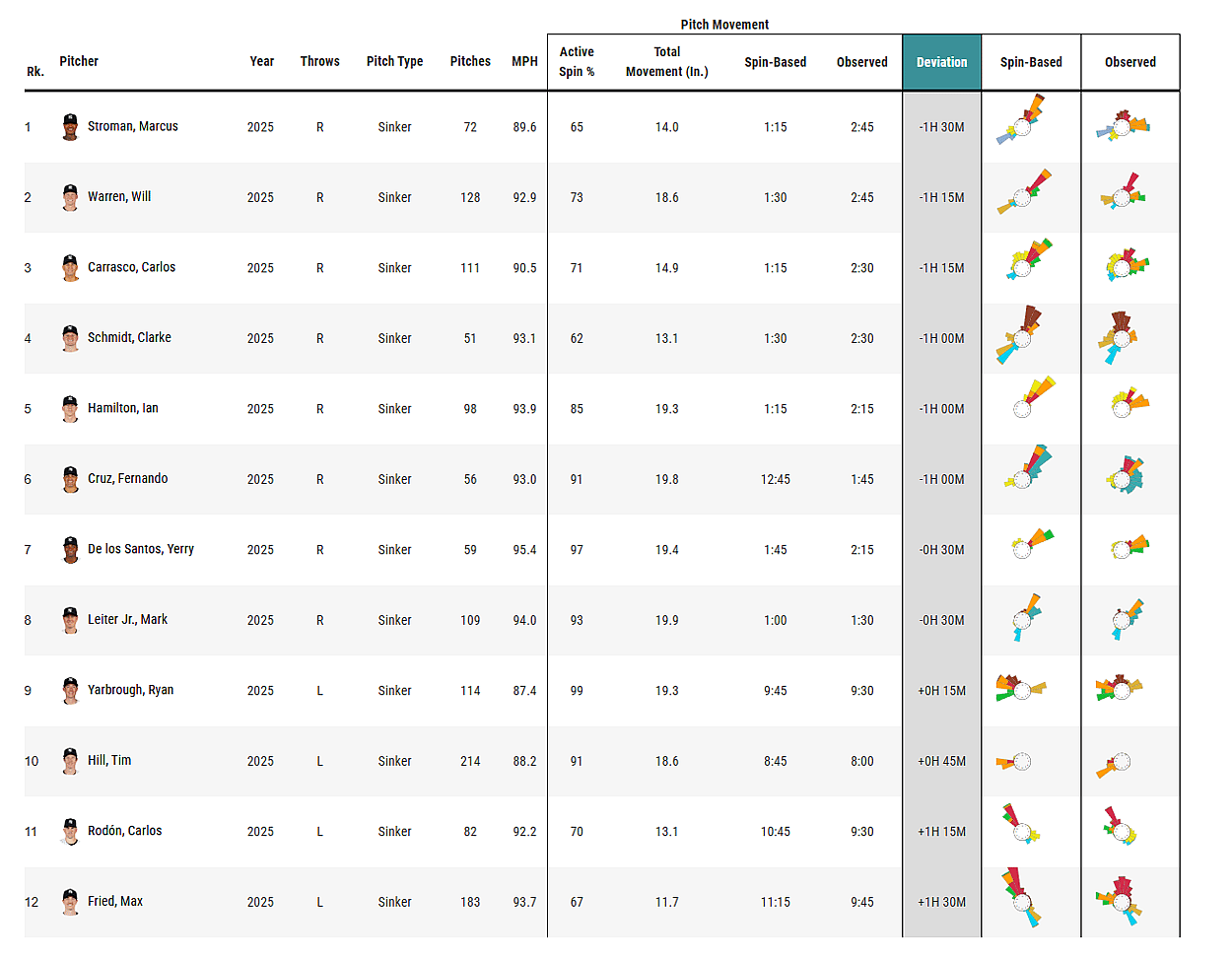Viewport: 1232px width, 961px height.
Task: Click Fernando Cruz's headshot icon
Action: [x=70, y=479]
